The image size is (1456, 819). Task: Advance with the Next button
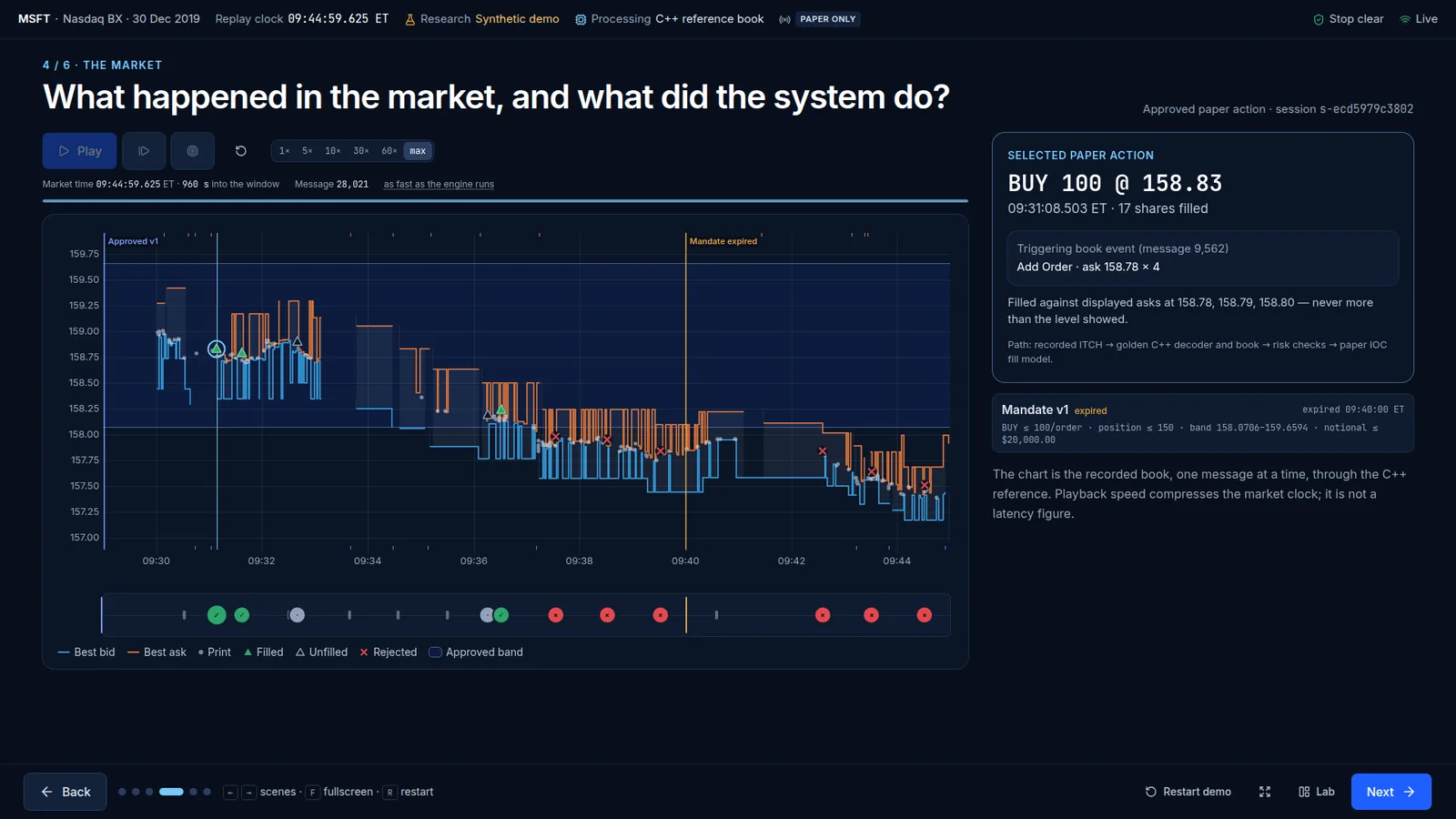(1391, 792)
